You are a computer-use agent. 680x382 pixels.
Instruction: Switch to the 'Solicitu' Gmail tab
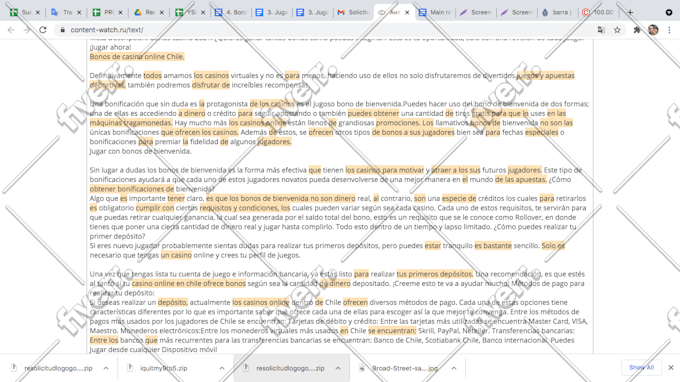353,13
